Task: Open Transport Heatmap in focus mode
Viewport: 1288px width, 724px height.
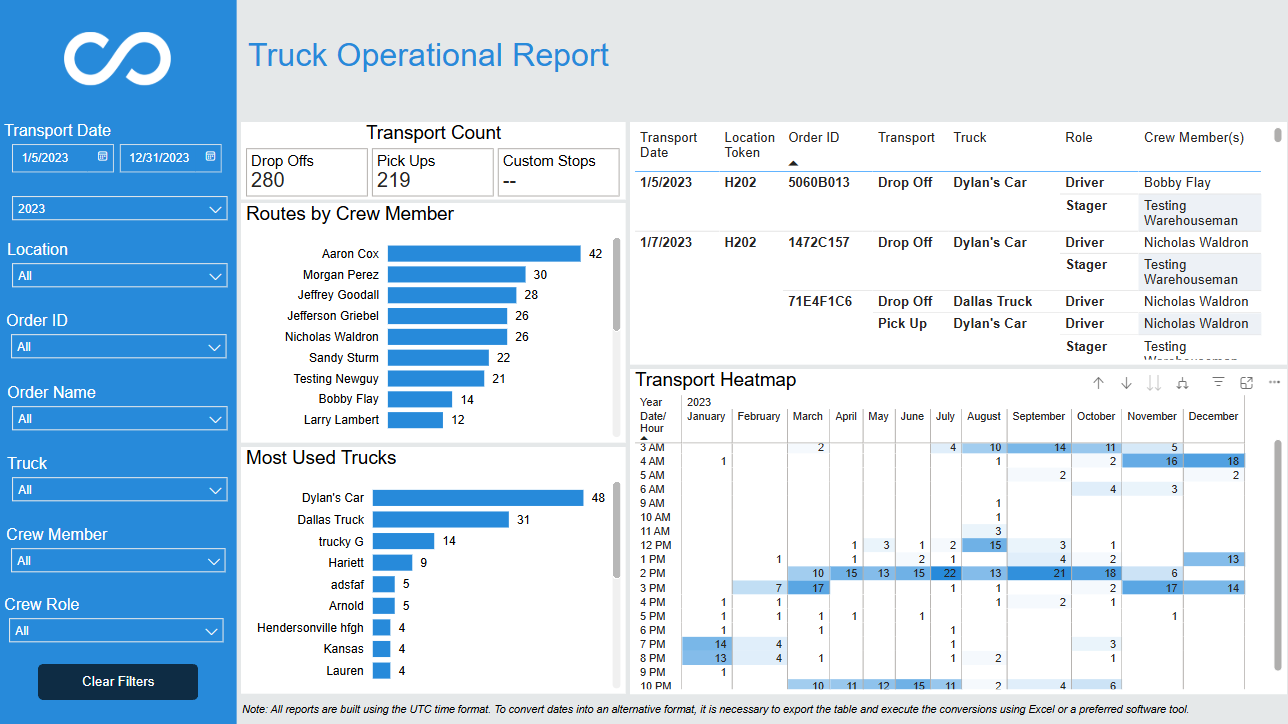Action: tap(1246, 383)
